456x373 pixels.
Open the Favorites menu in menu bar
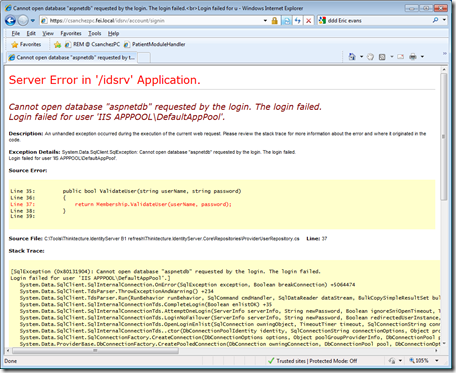(71, 33)
